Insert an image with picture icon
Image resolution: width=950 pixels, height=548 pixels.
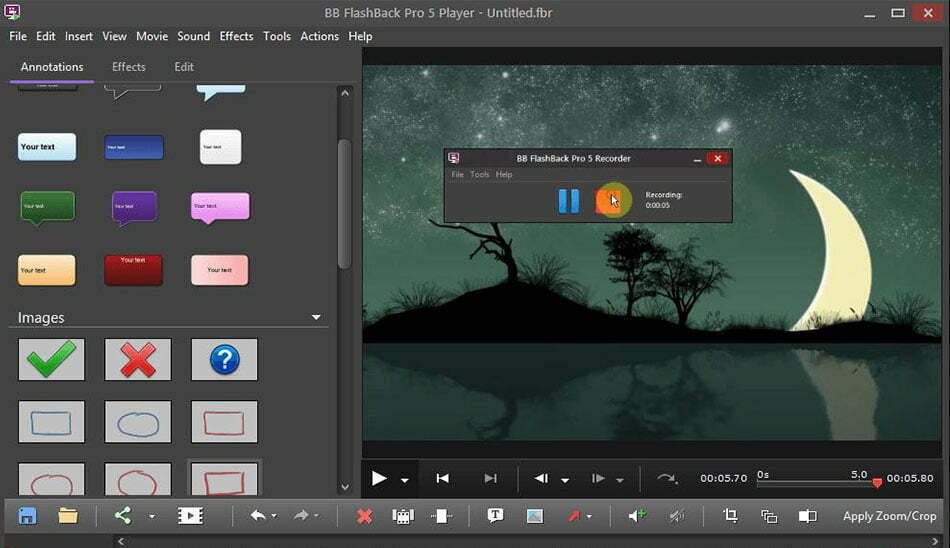click(534, 516)
